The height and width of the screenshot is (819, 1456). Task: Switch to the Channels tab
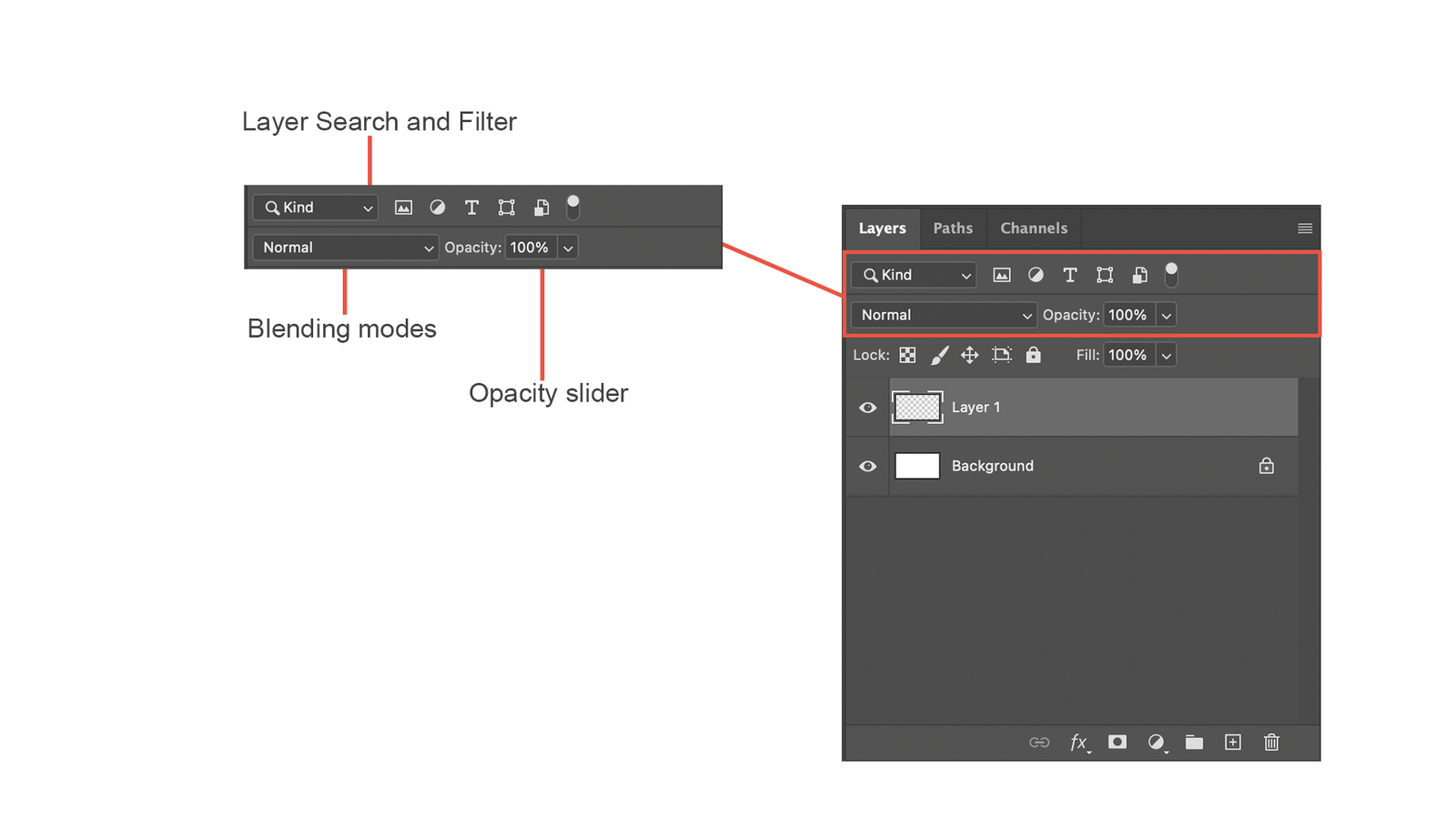(x=1034, y=228)
